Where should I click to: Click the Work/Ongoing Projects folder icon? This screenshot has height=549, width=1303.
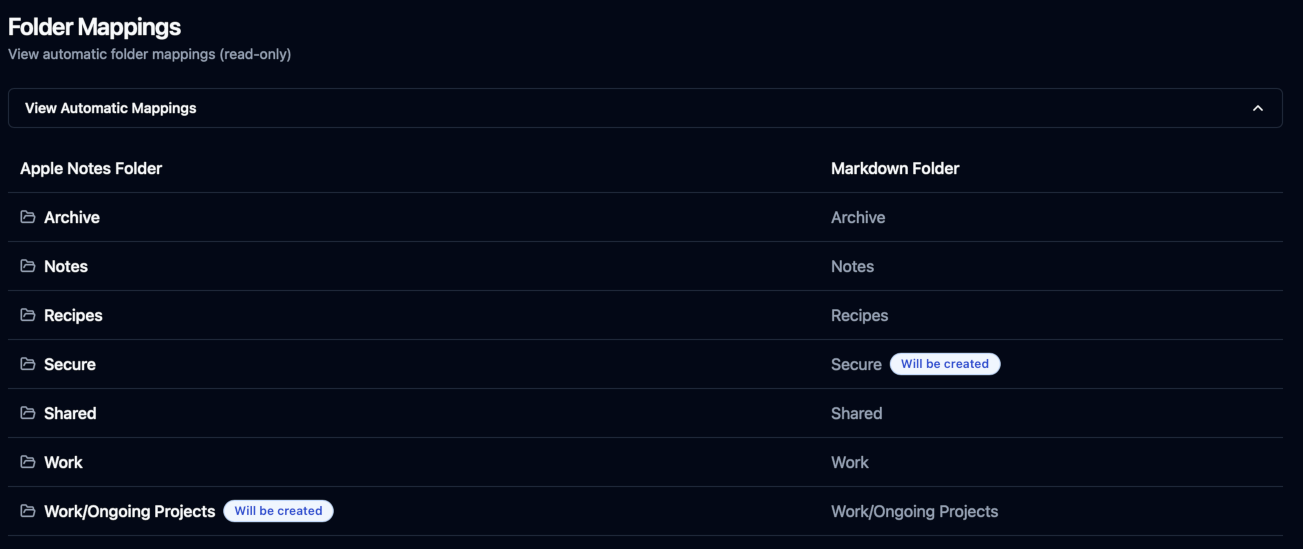[x=28, y=511]
